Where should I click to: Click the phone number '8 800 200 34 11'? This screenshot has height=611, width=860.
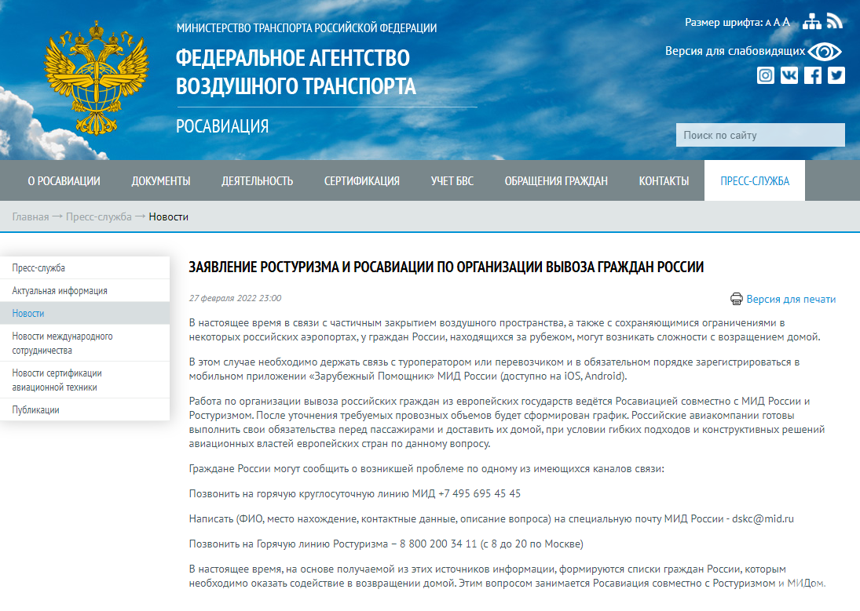(x=438, y=544)
